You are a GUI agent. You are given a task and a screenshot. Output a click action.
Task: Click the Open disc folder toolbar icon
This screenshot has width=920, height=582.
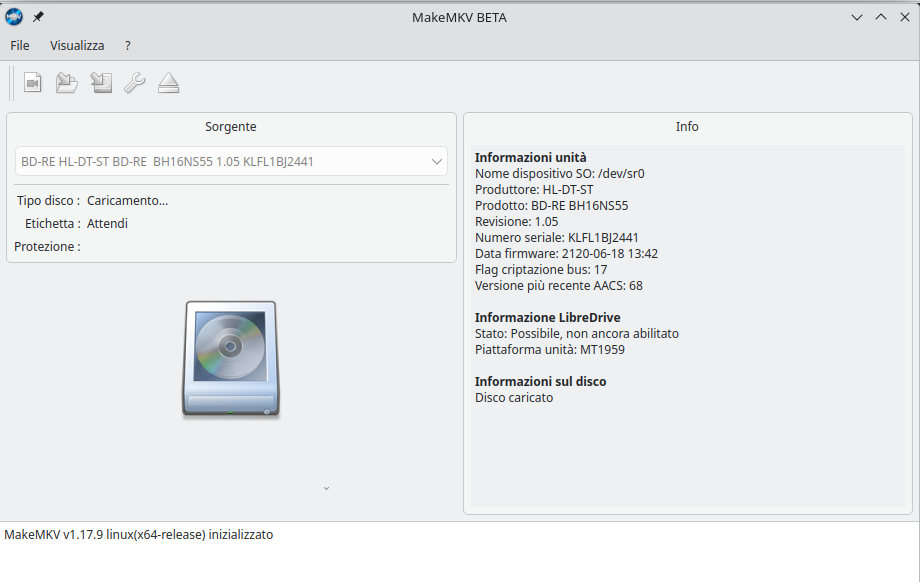coord(67,83)
